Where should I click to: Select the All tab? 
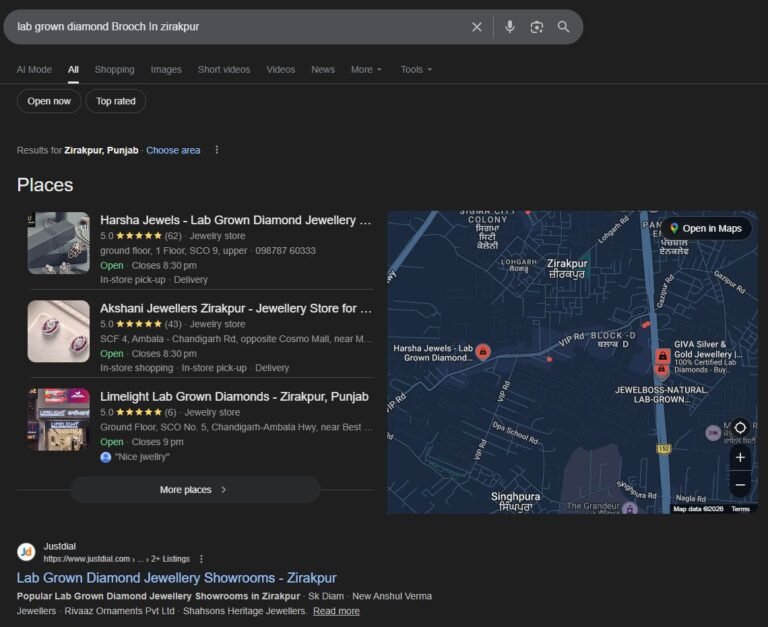click(x=73, y=70)
